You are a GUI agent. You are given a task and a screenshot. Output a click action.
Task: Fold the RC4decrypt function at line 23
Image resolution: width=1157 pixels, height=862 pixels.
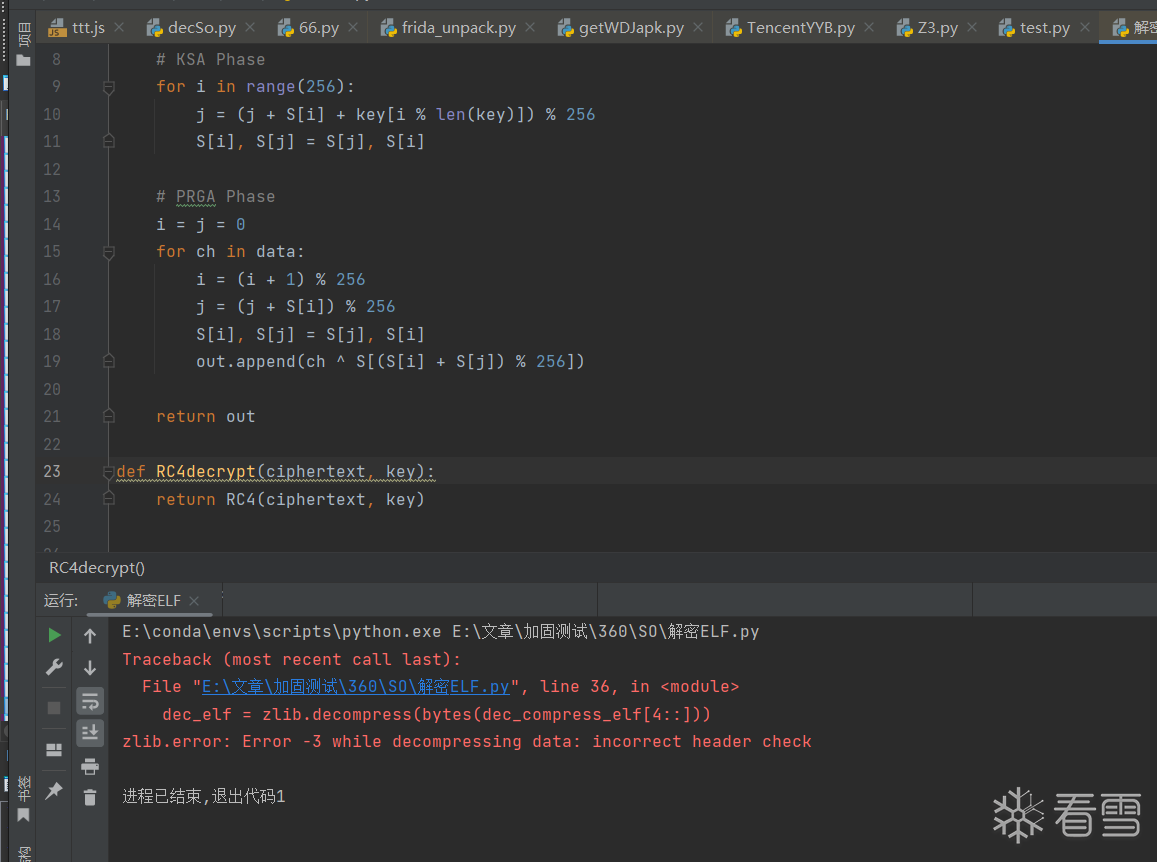pos(109,472)
